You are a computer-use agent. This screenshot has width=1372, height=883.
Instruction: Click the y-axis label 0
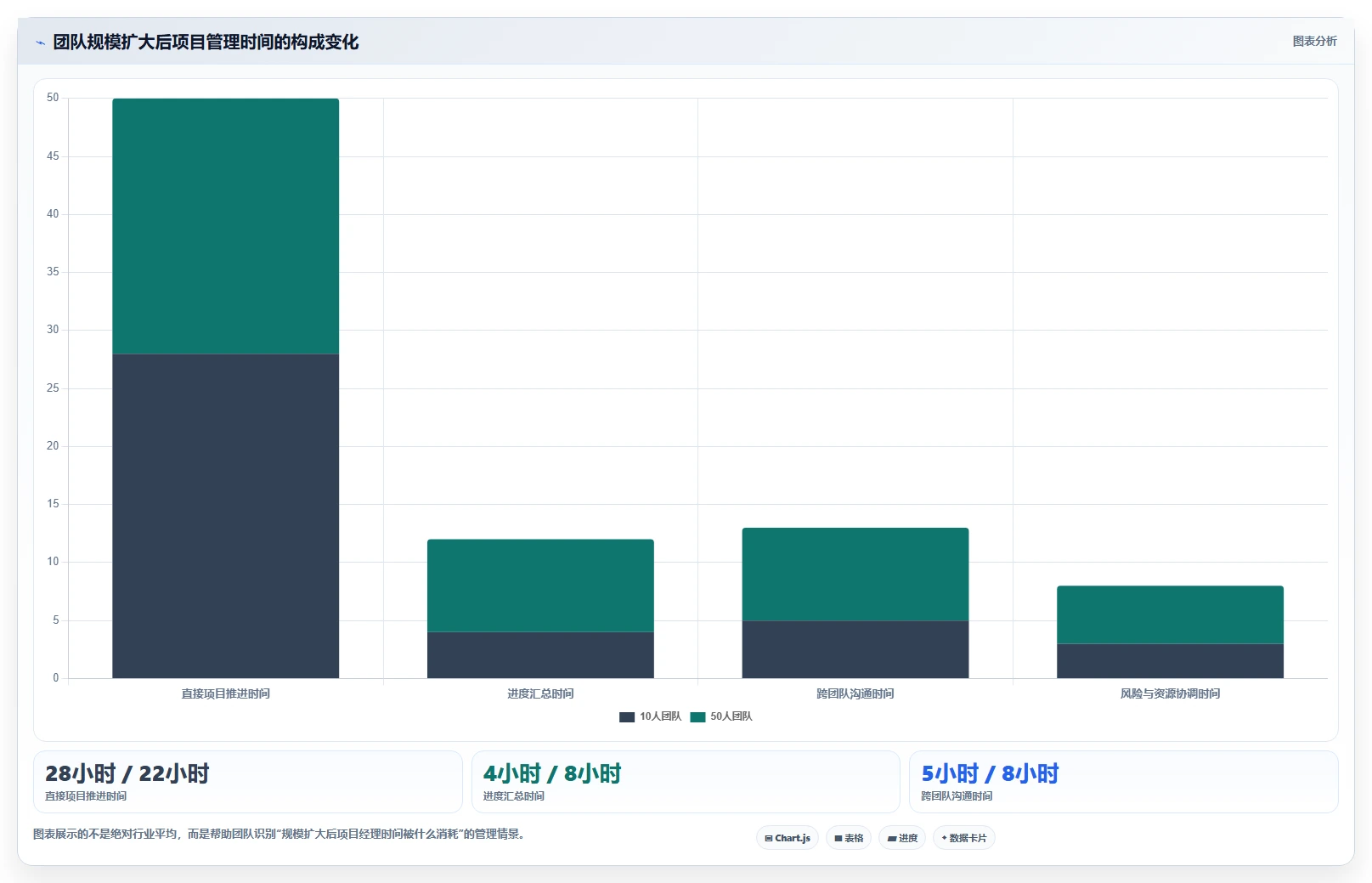point(56,678)
